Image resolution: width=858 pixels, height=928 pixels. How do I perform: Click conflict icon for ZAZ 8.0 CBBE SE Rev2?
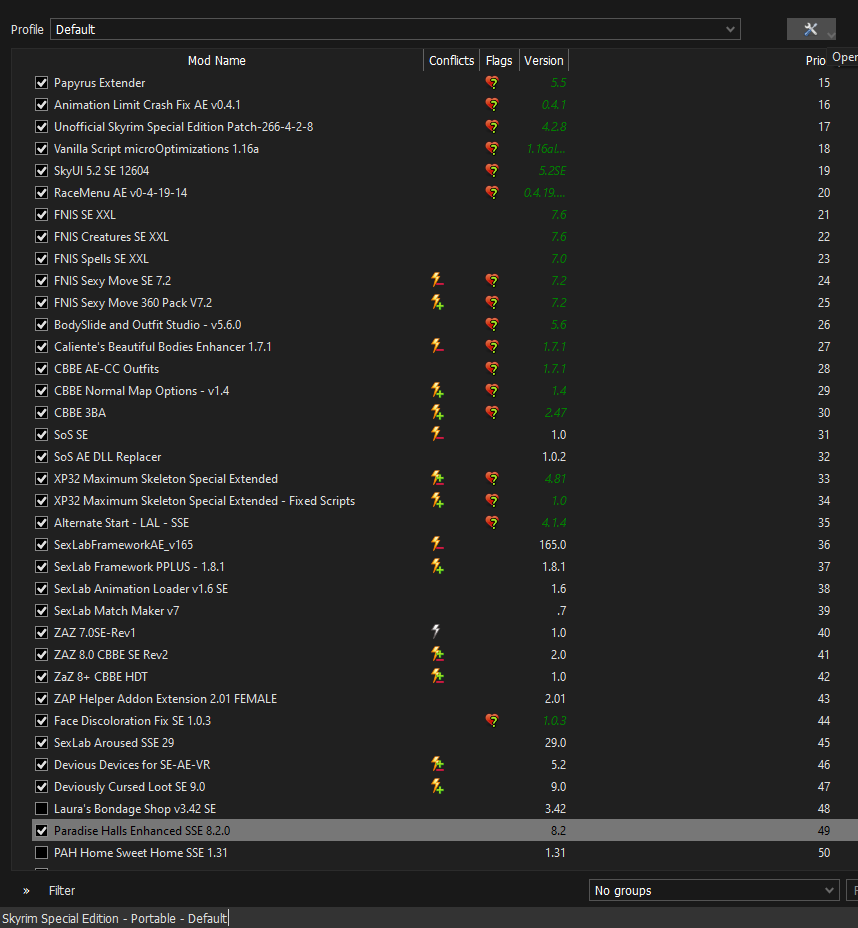click(x=437, y=654)
